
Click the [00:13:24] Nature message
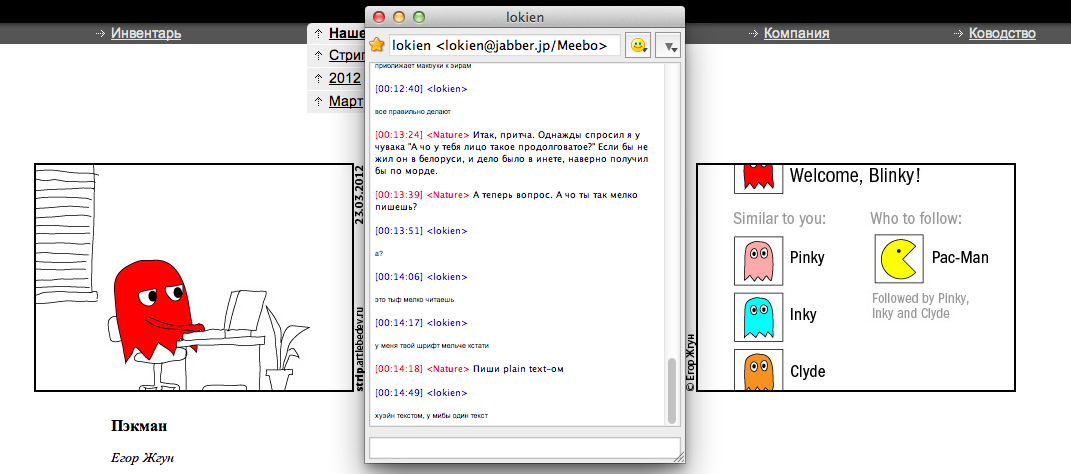click(511, 153)
